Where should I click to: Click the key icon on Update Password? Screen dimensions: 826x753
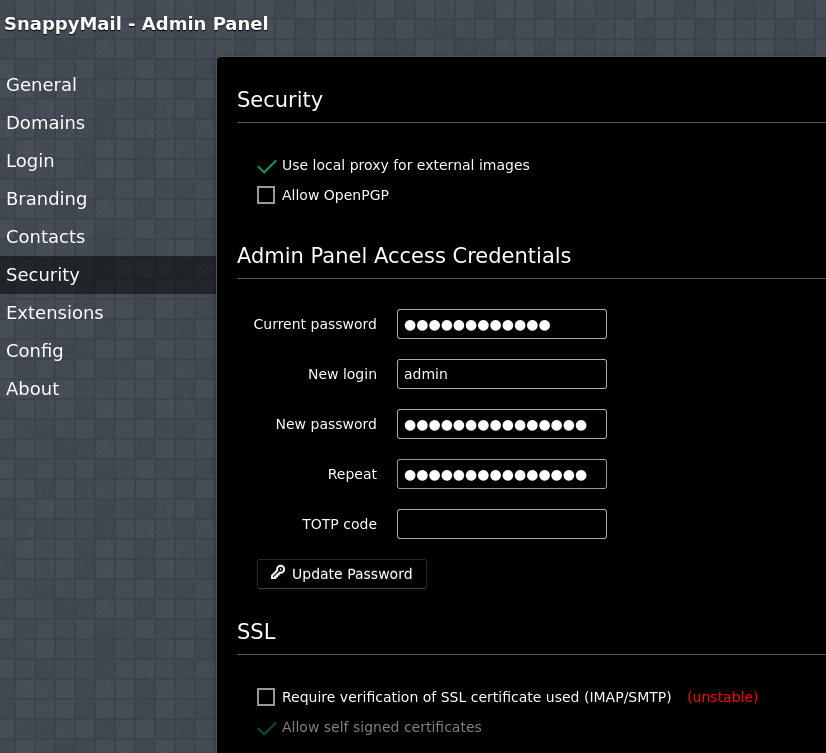277,573
